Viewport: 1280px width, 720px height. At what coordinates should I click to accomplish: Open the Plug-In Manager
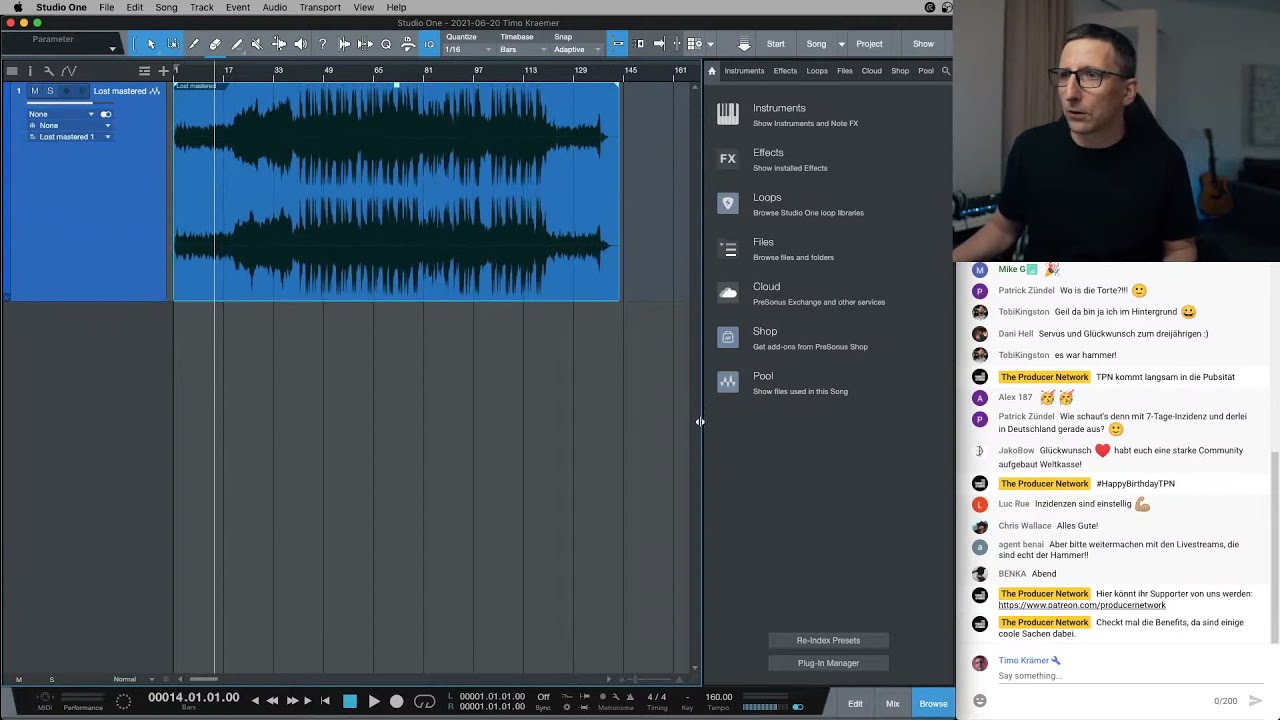(828, 663)
